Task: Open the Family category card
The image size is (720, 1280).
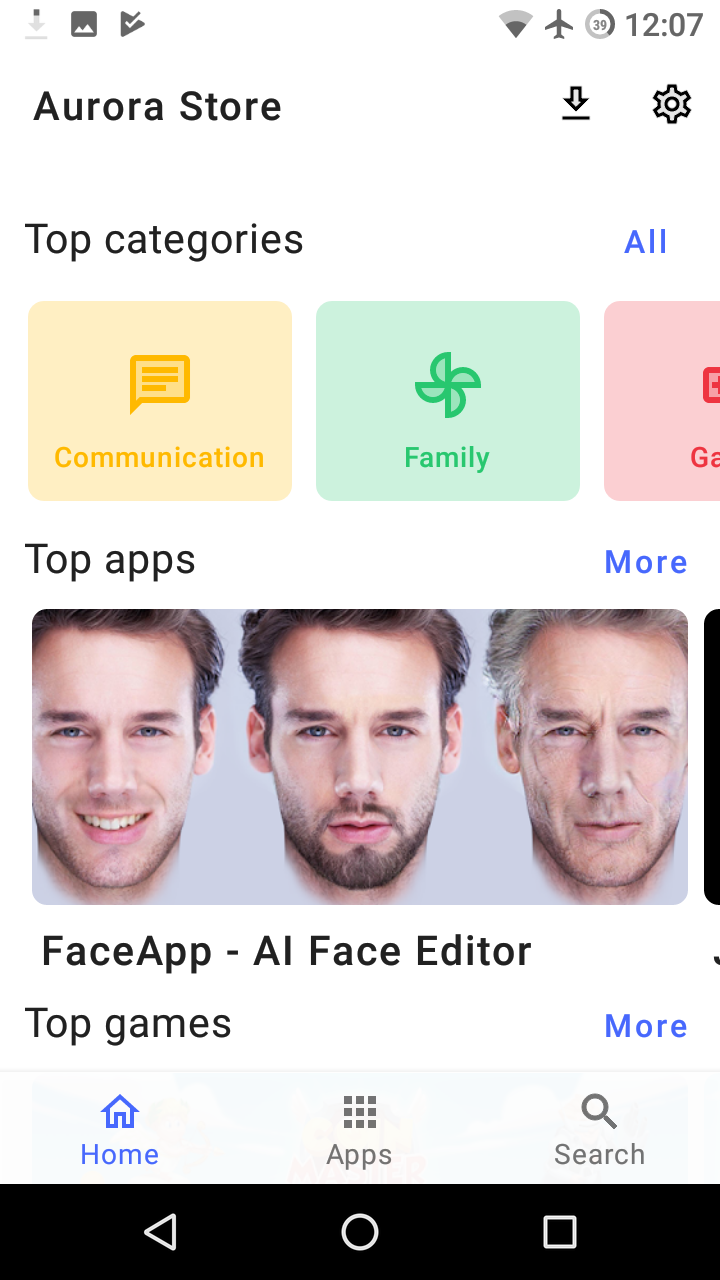Action: (x=448, y=401)
